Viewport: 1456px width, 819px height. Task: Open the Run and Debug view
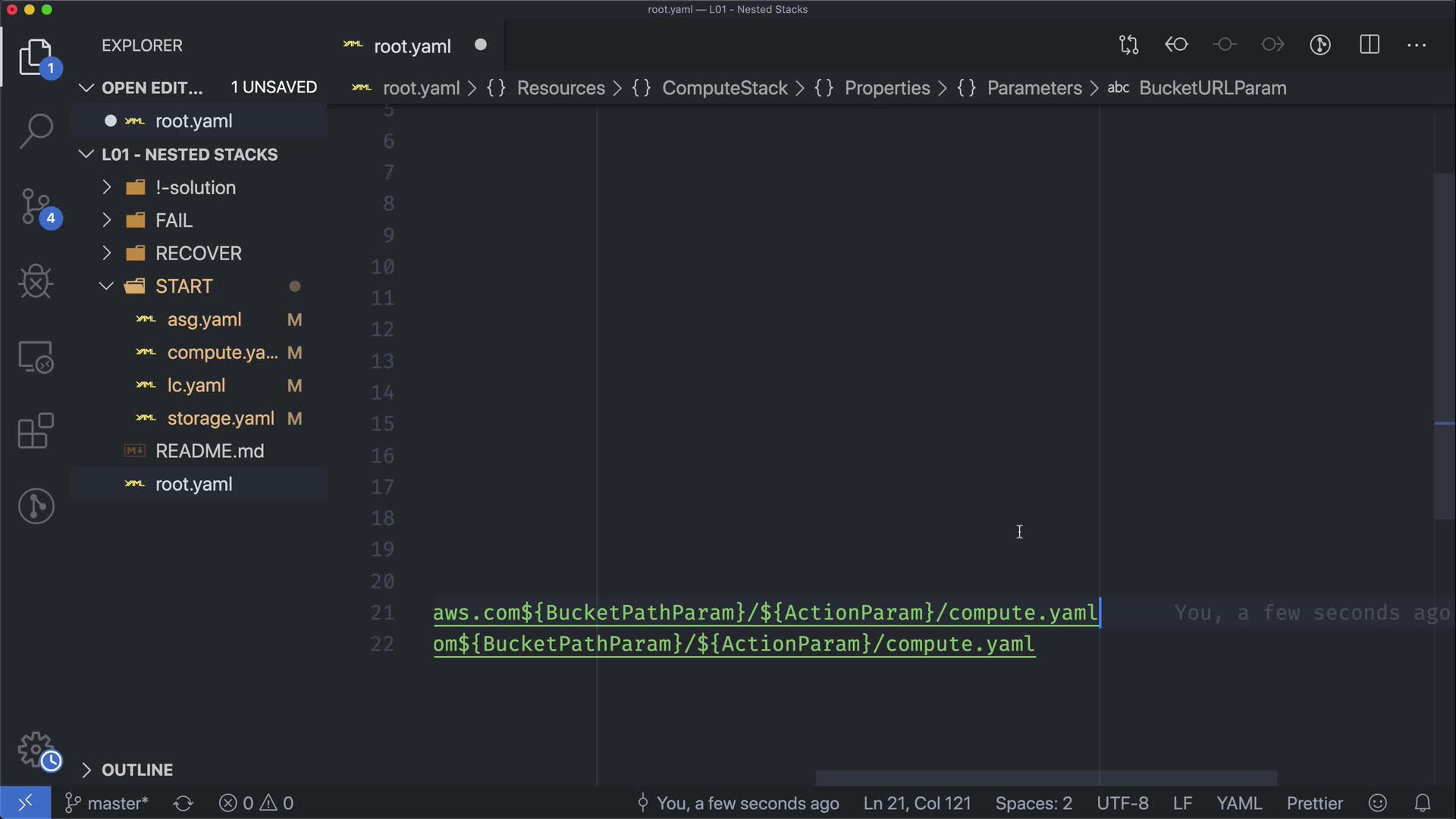[x=36, y=282]
